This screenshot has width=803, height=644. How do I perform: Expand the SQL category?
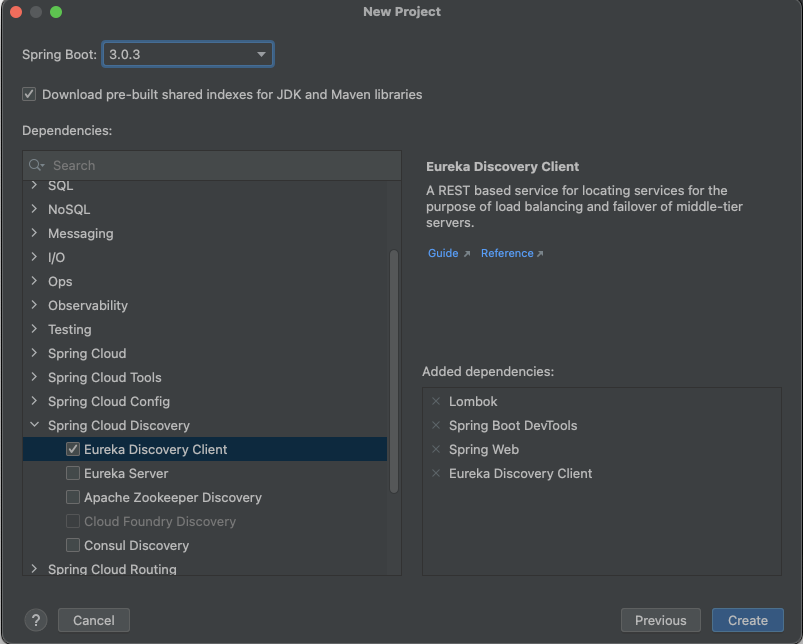pos(34,185)
